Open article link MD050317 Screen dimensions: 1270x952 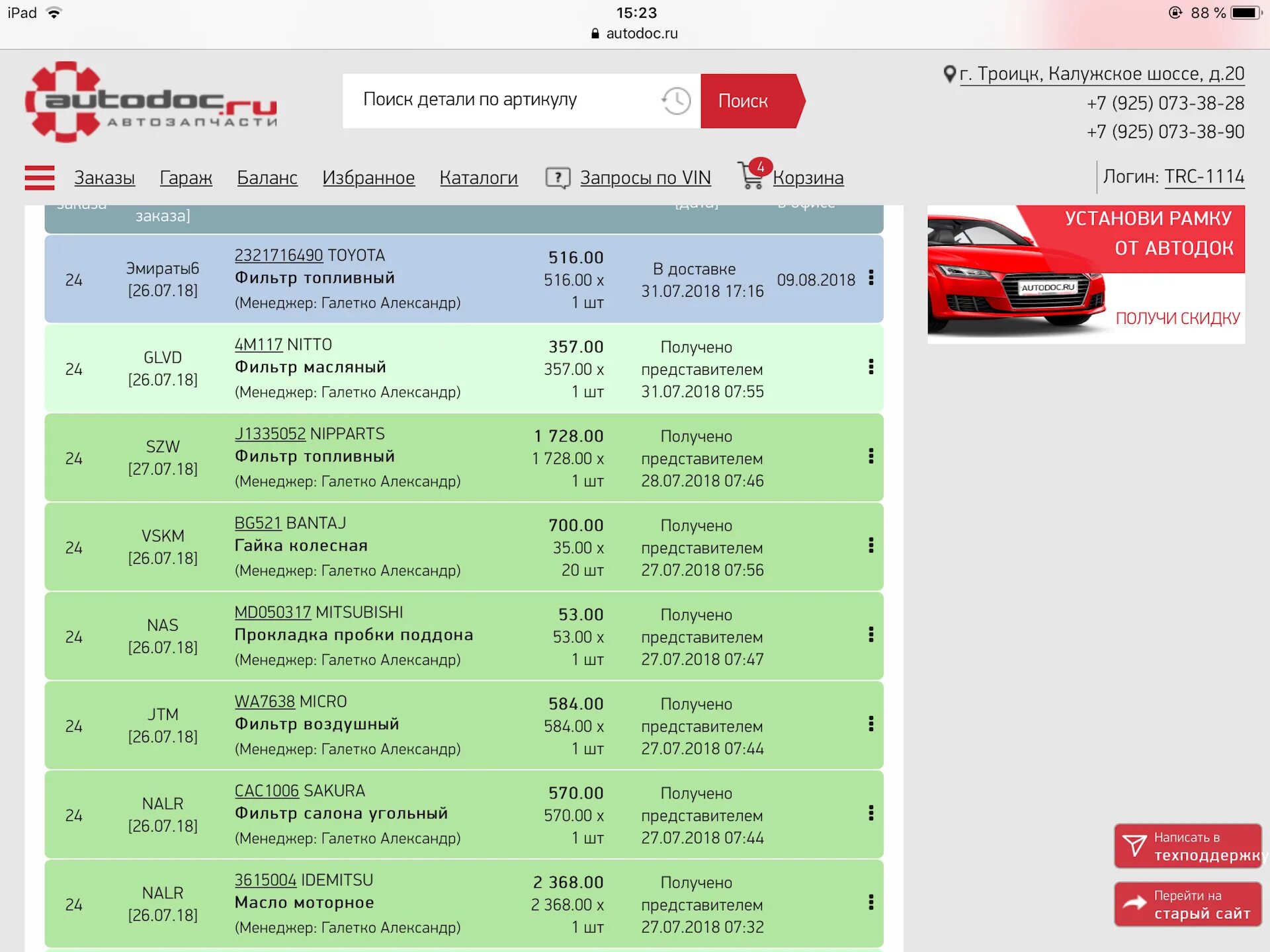point(273,612)
